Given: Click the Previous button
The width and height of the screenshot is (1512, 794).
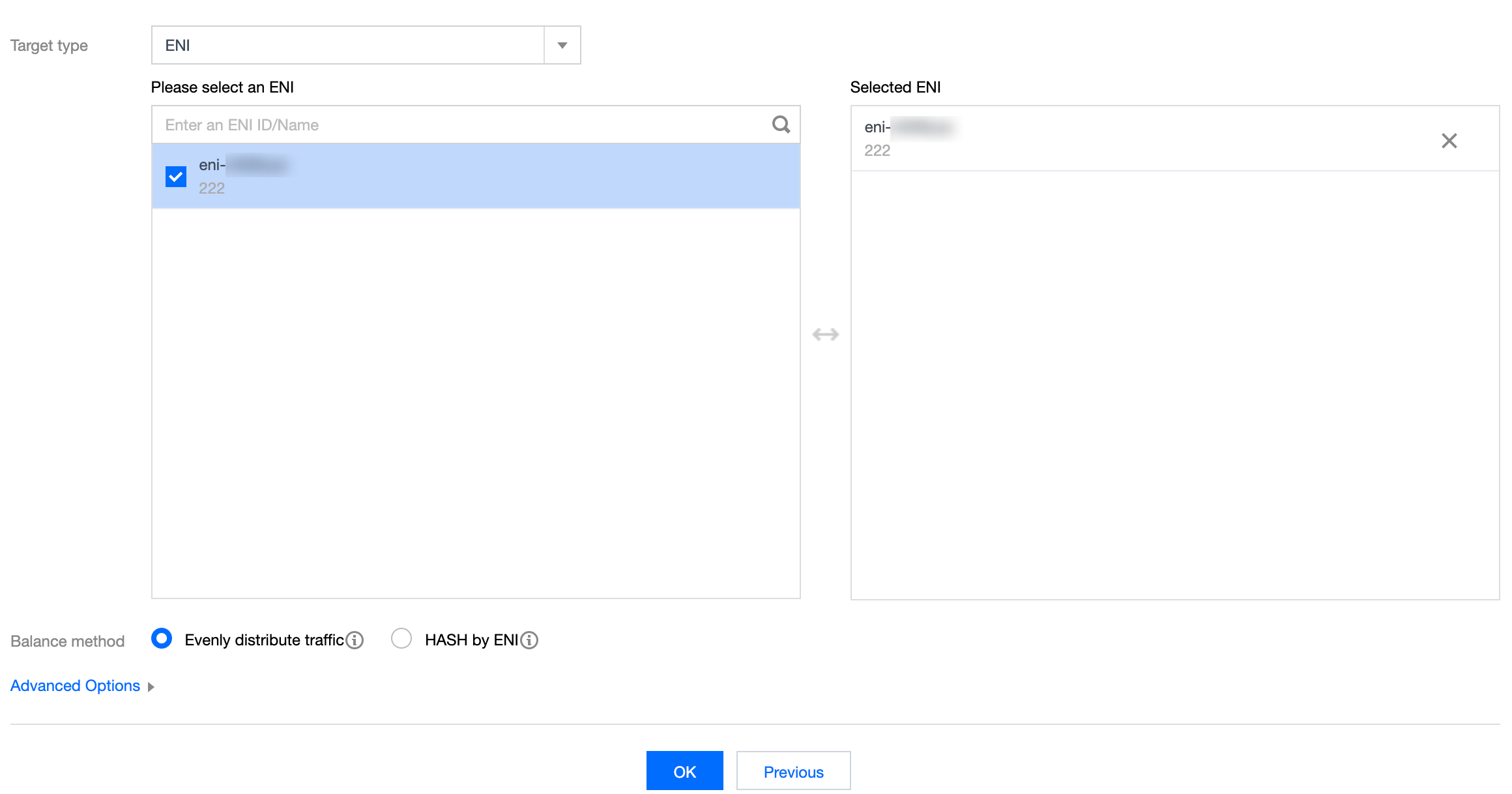Looking at the screenshot, I should 793,772.
